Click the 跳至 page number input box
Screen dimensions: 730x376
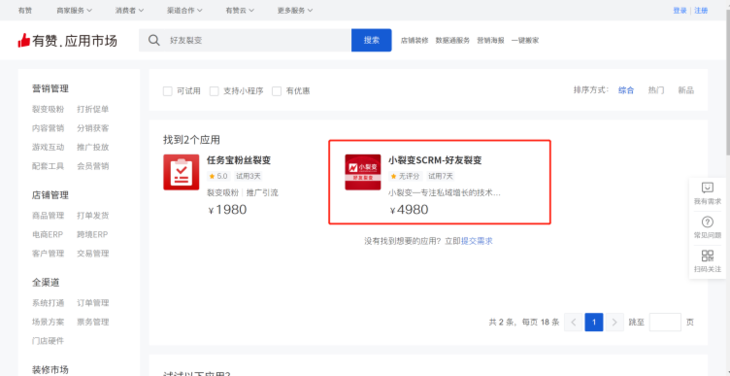[665, 322]
